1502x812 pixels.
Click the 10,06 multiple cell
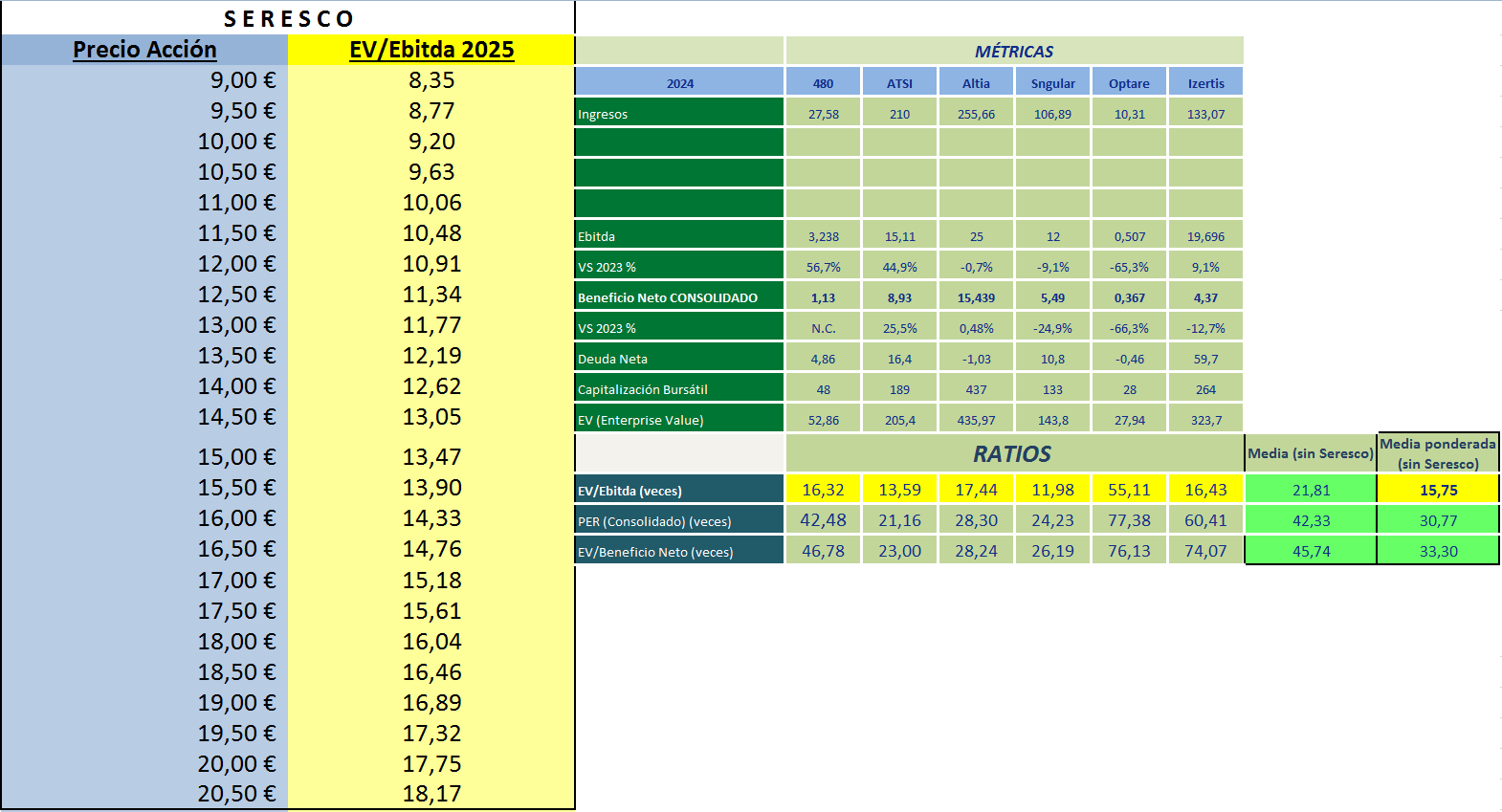pos(431,203)
